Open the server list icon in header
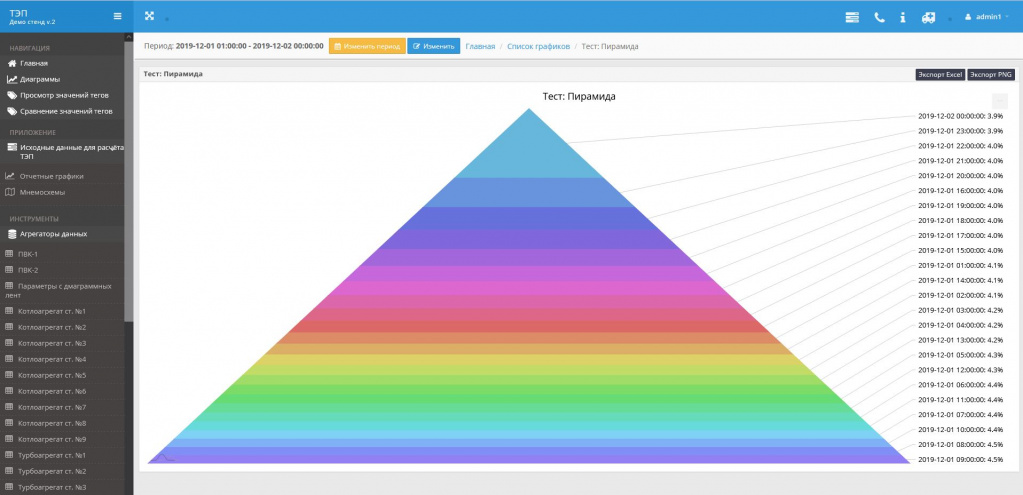 point(852,18)
